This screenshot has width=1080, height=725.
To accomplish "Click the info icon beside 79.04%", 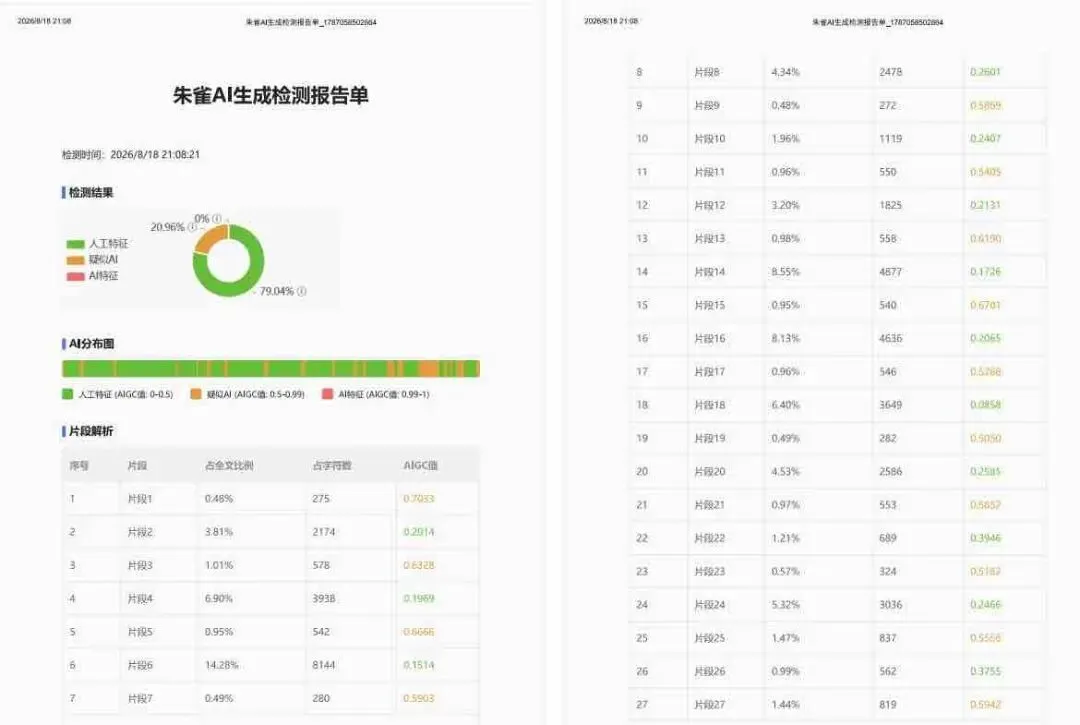I will pos(302,291).
